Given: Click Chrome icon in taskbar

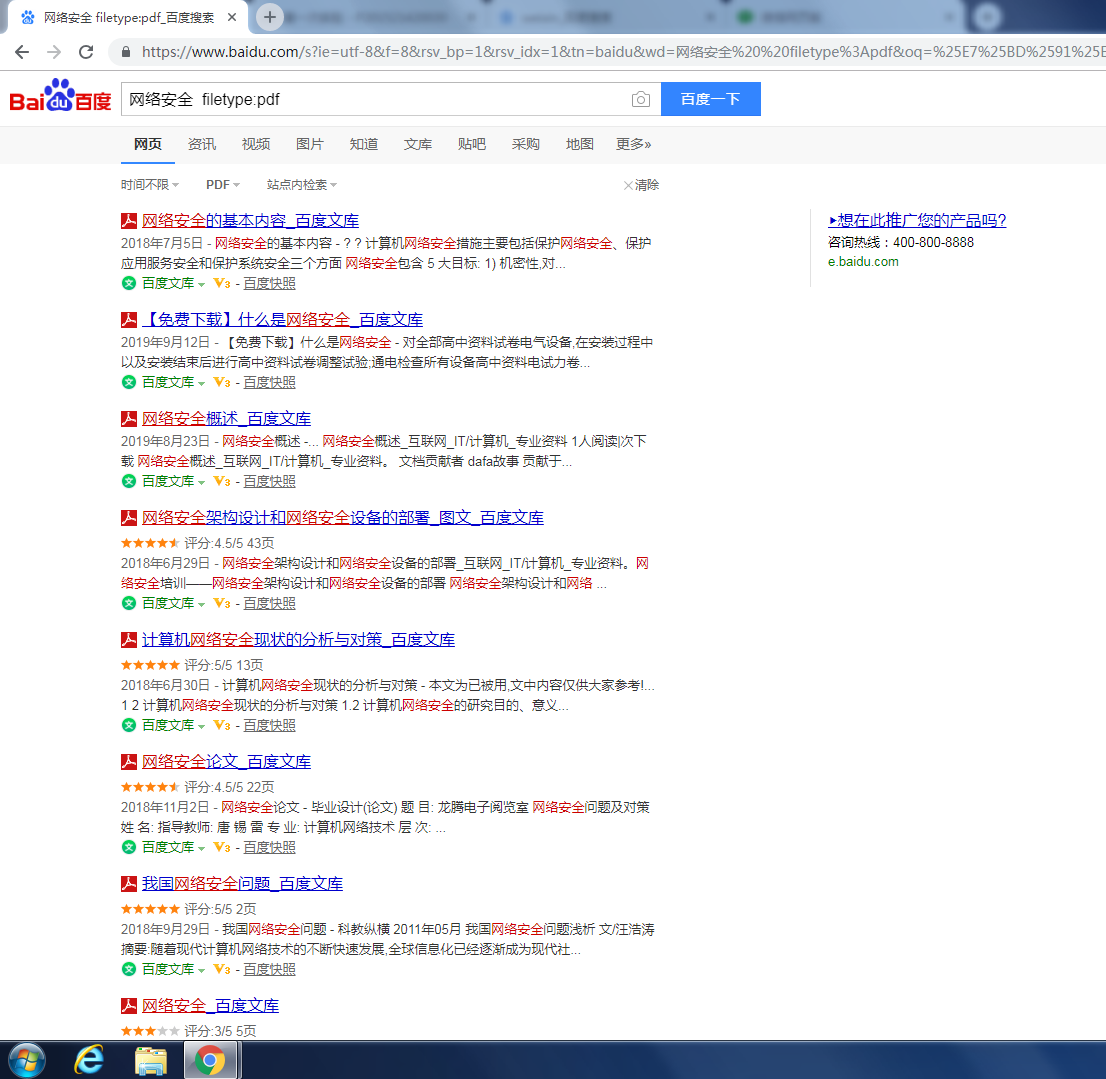Looking at the screenshot, I should [209, 1060].
